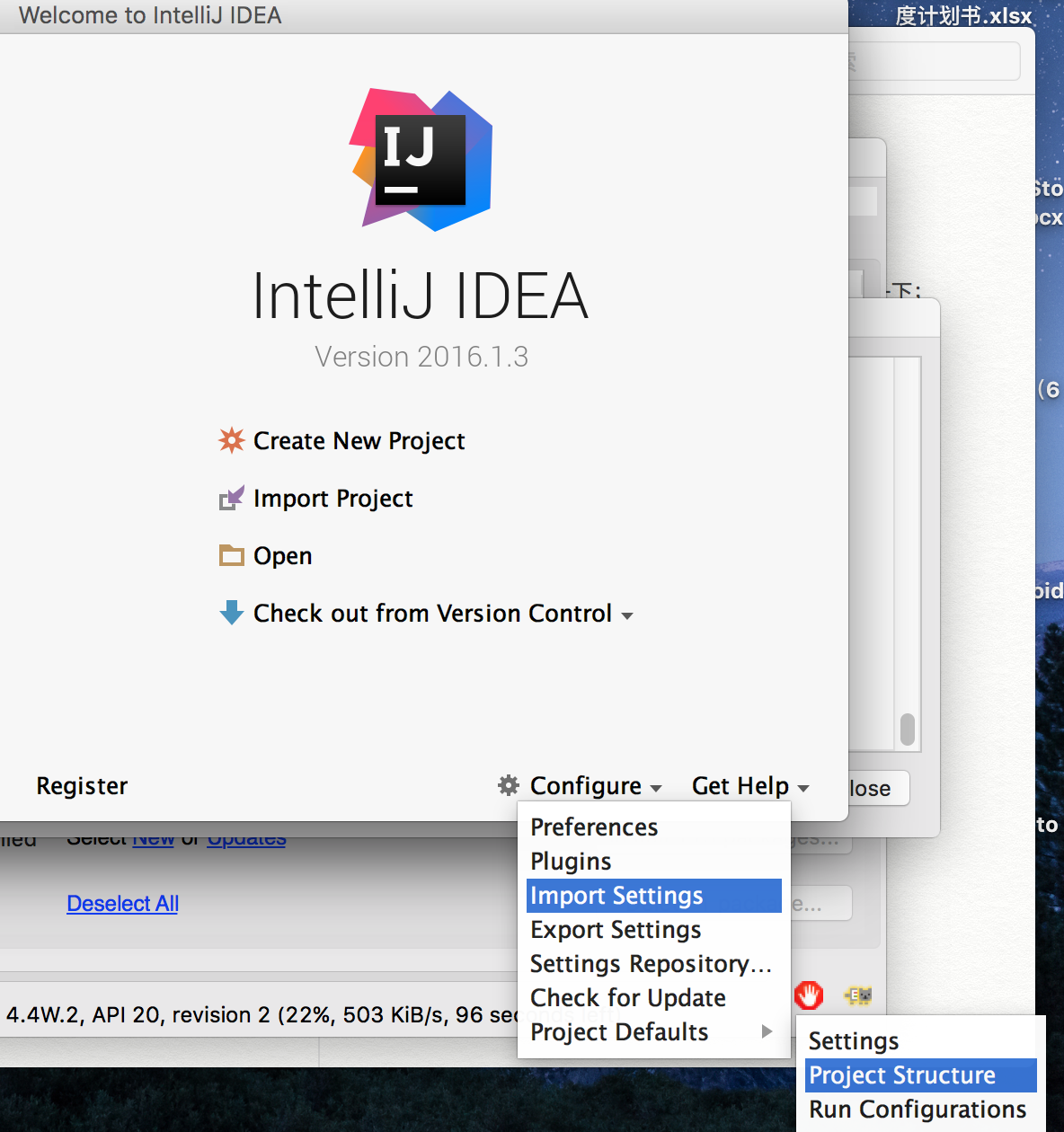
Task: Click the Close button in the background dialog
Action: pos(879,788)
